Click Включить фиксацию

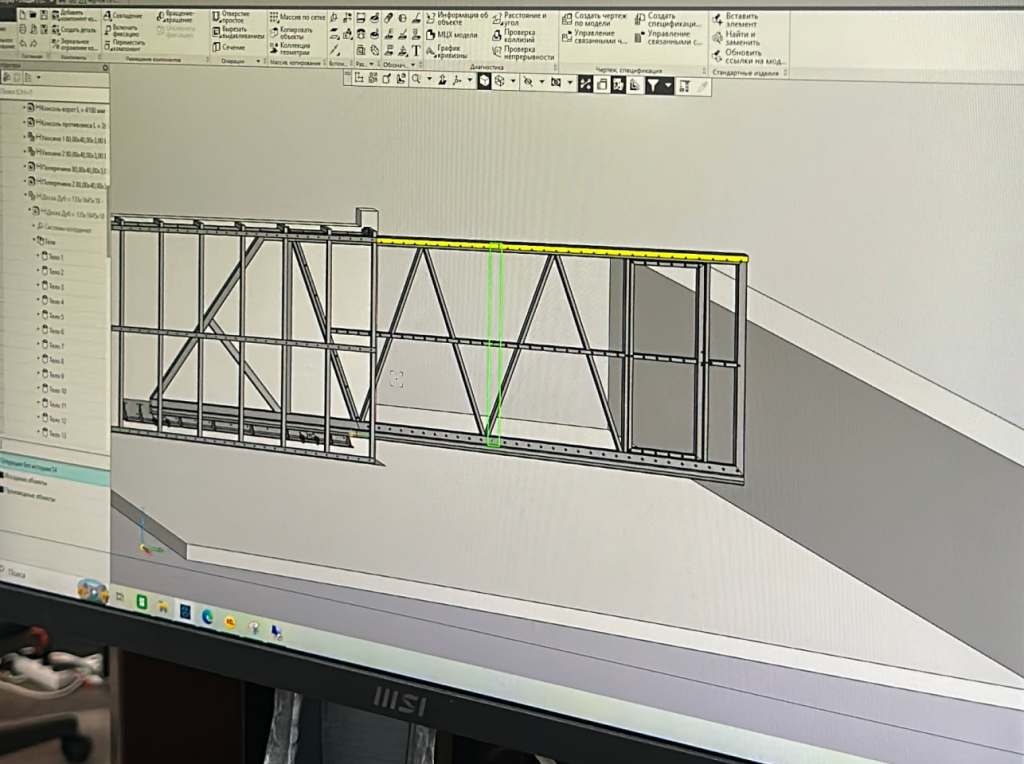[x=121, y=31]
